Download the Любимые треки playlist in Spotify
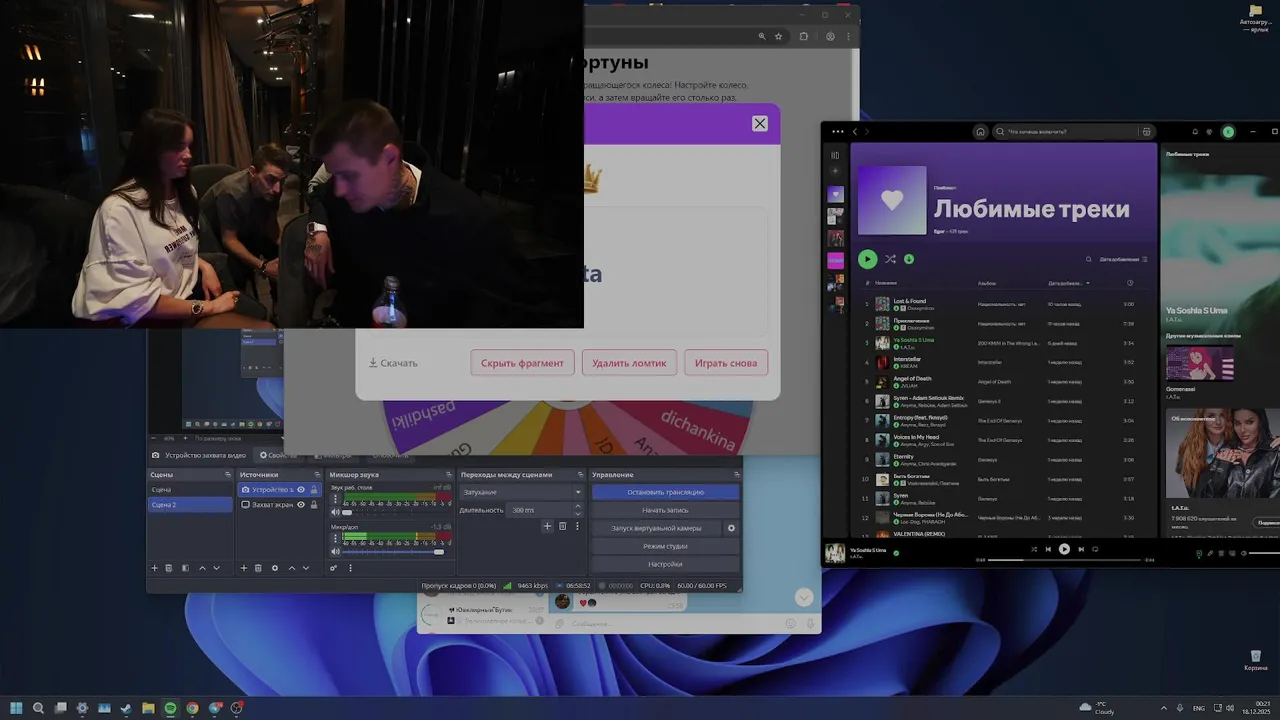This screenshot has width=1280, height=720. pos(909,259)
